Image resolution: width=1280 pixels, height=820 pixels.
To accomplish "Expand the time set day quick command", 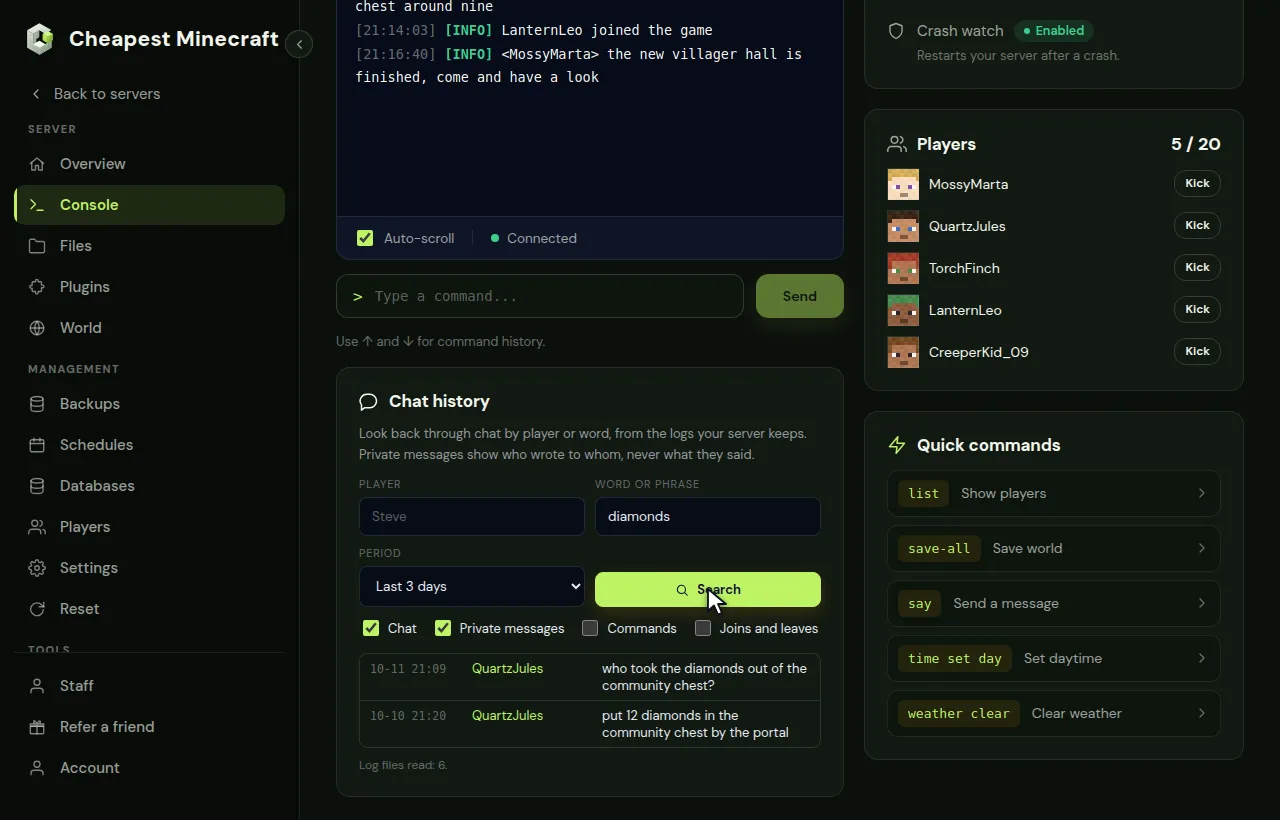I will pos(1054,658).
